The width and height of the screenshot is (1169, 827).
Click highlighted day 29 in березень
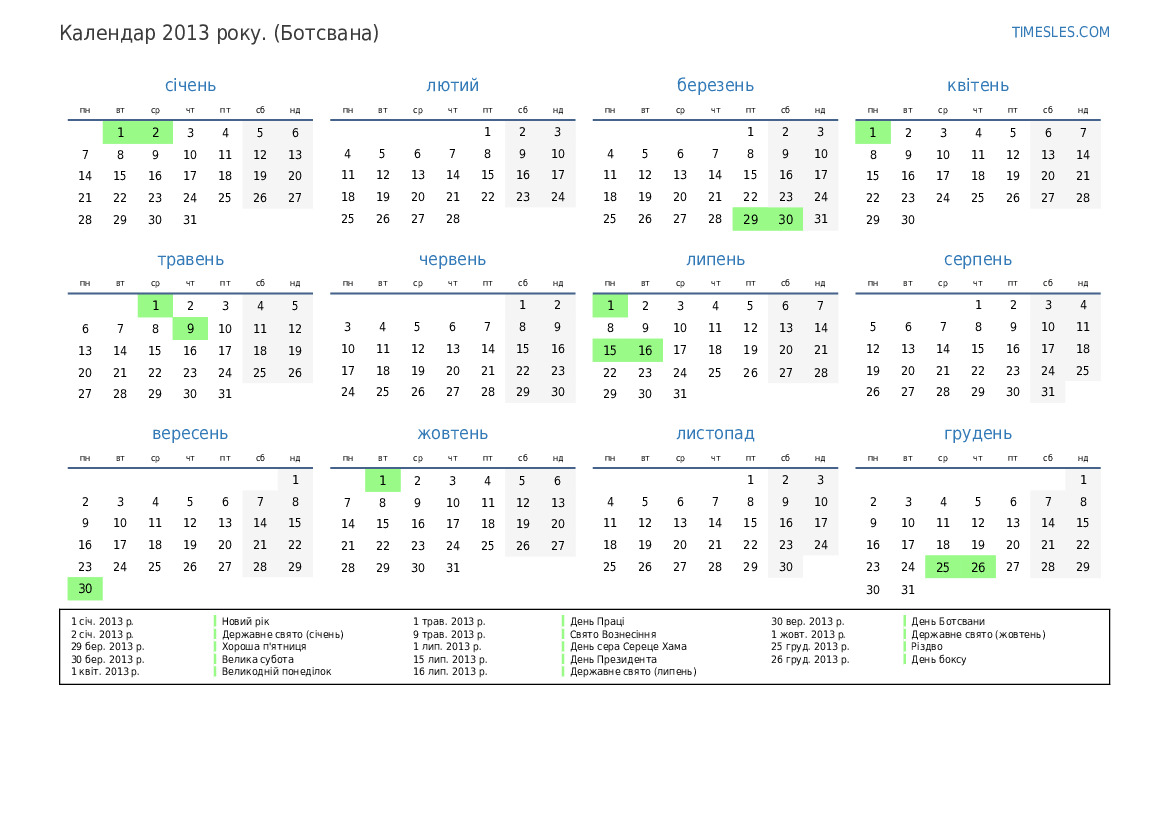pyautogui.click(x=750, y=219)
